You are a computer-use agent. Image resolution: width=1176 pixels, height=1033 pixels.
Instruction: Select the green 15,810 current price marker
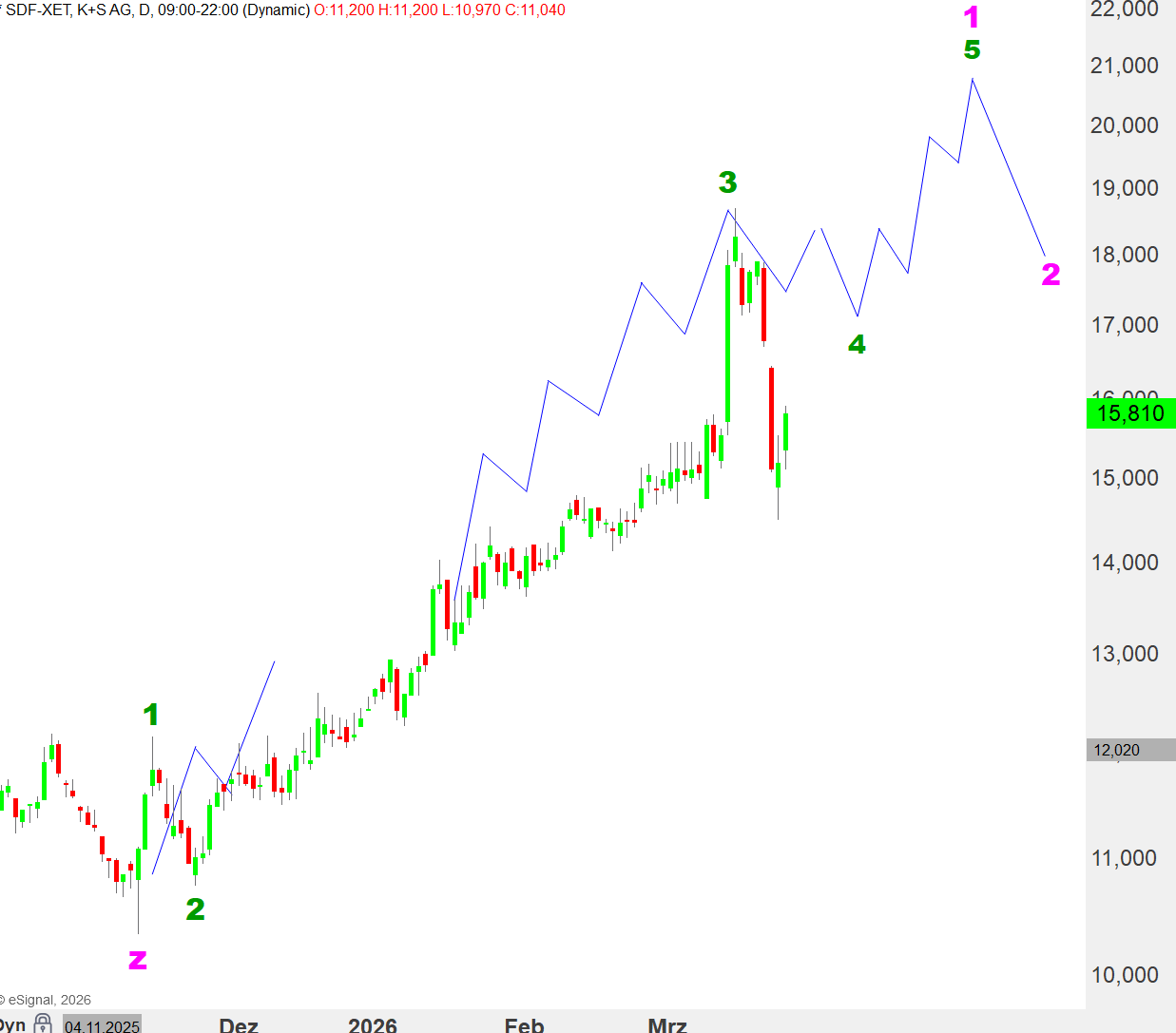(1130, 413)
